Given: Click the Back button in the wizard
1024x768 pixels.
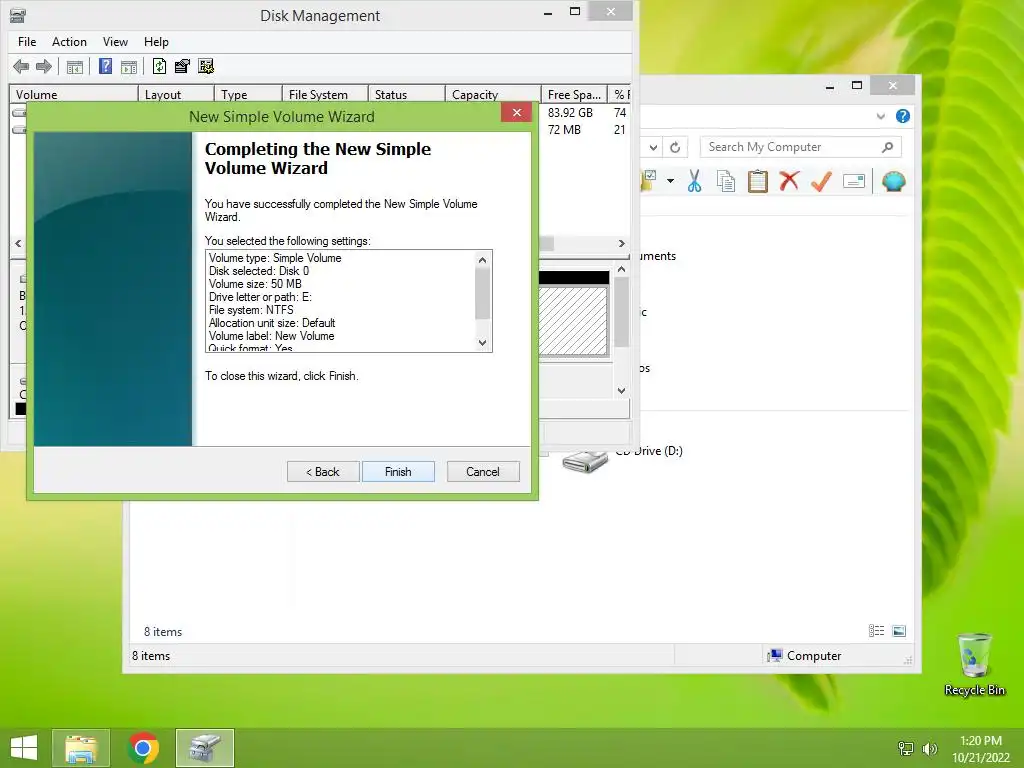Looking at the screenshot, I should [x=323, y=472].
